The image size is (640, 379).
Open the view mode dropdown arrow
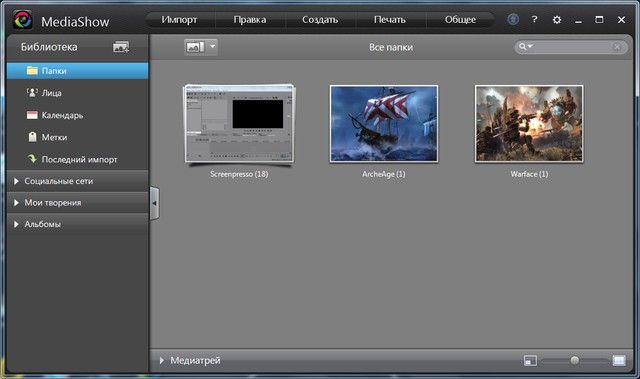(213, 47)
